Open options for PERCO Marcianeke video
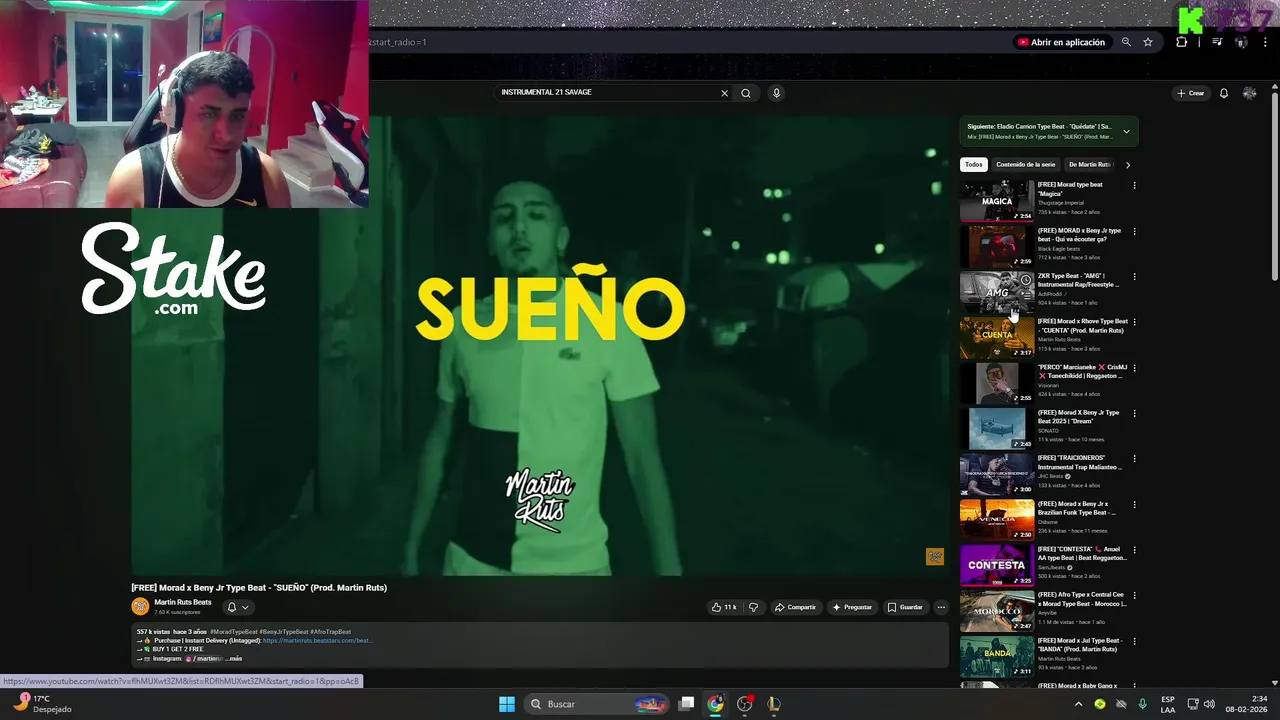The width and height of the screenshot is (1280, 720). 1134,368
